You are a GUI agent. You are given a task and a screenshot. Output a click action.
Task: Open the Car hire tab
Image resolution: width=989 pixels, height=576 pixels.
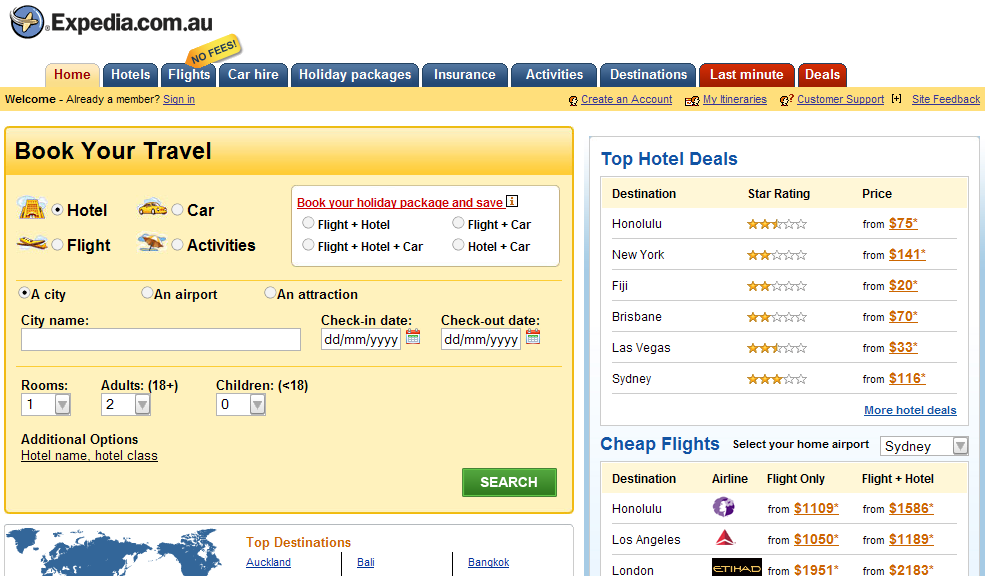pyautogui.click(x=253, y=75)
